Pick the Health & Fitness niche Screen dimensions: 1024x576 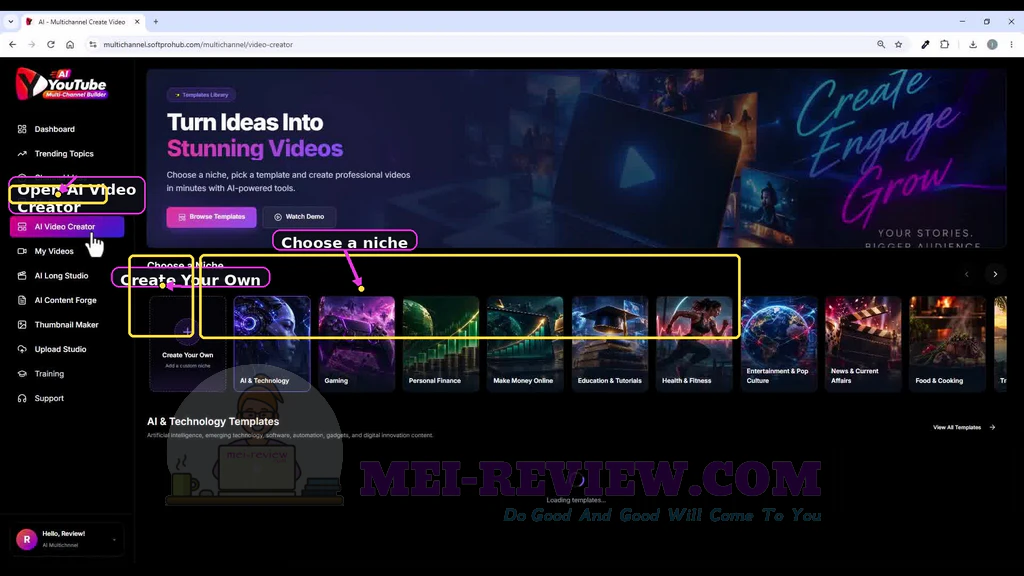694,344
